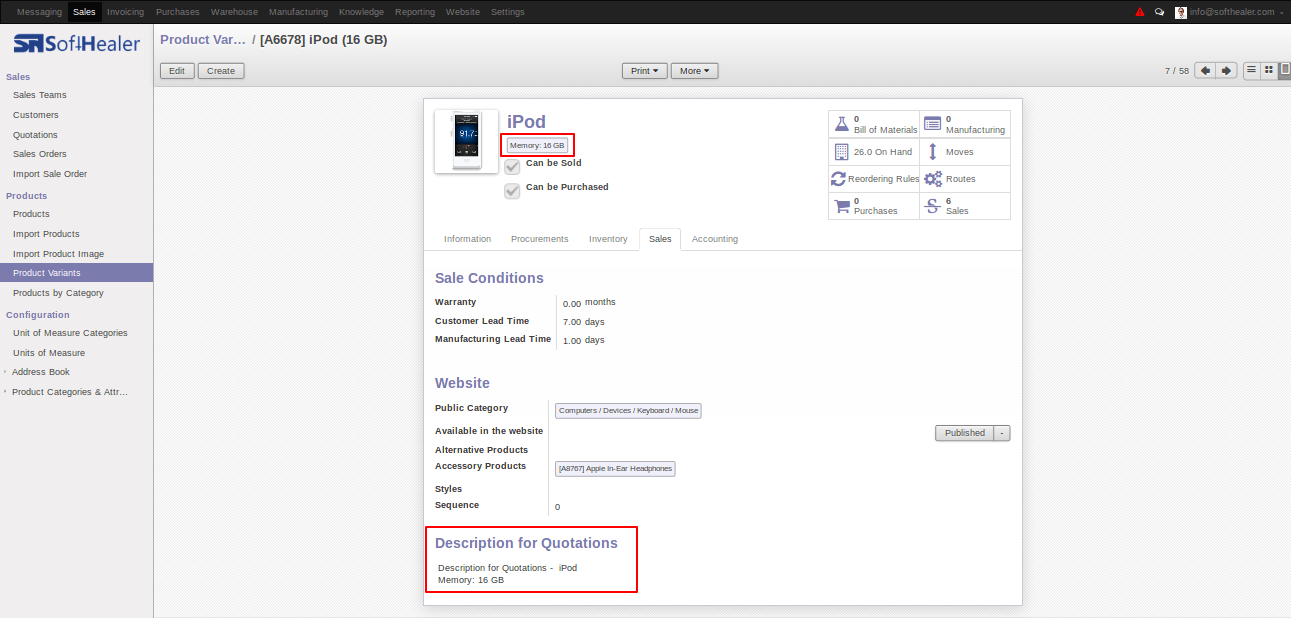
Task: Open the small dropdown beside Published
Action: (1002, 433)
